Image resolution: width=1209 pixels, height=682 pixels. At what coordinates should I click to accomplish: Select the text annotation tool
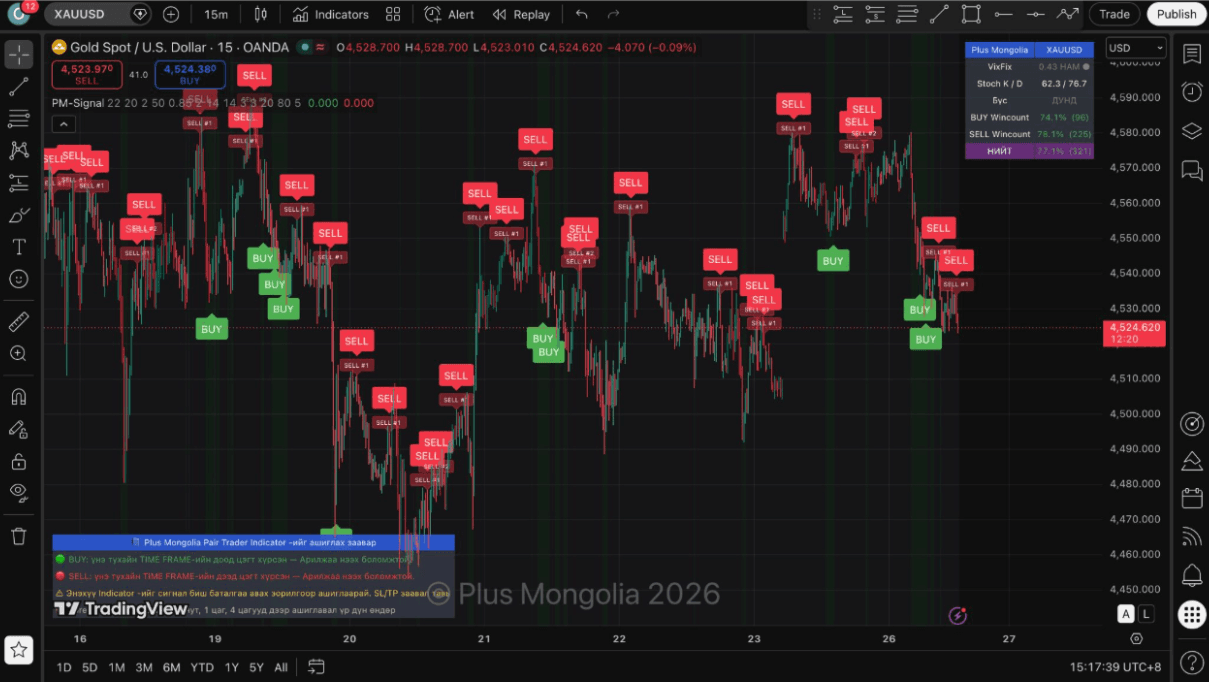(18, 246)
